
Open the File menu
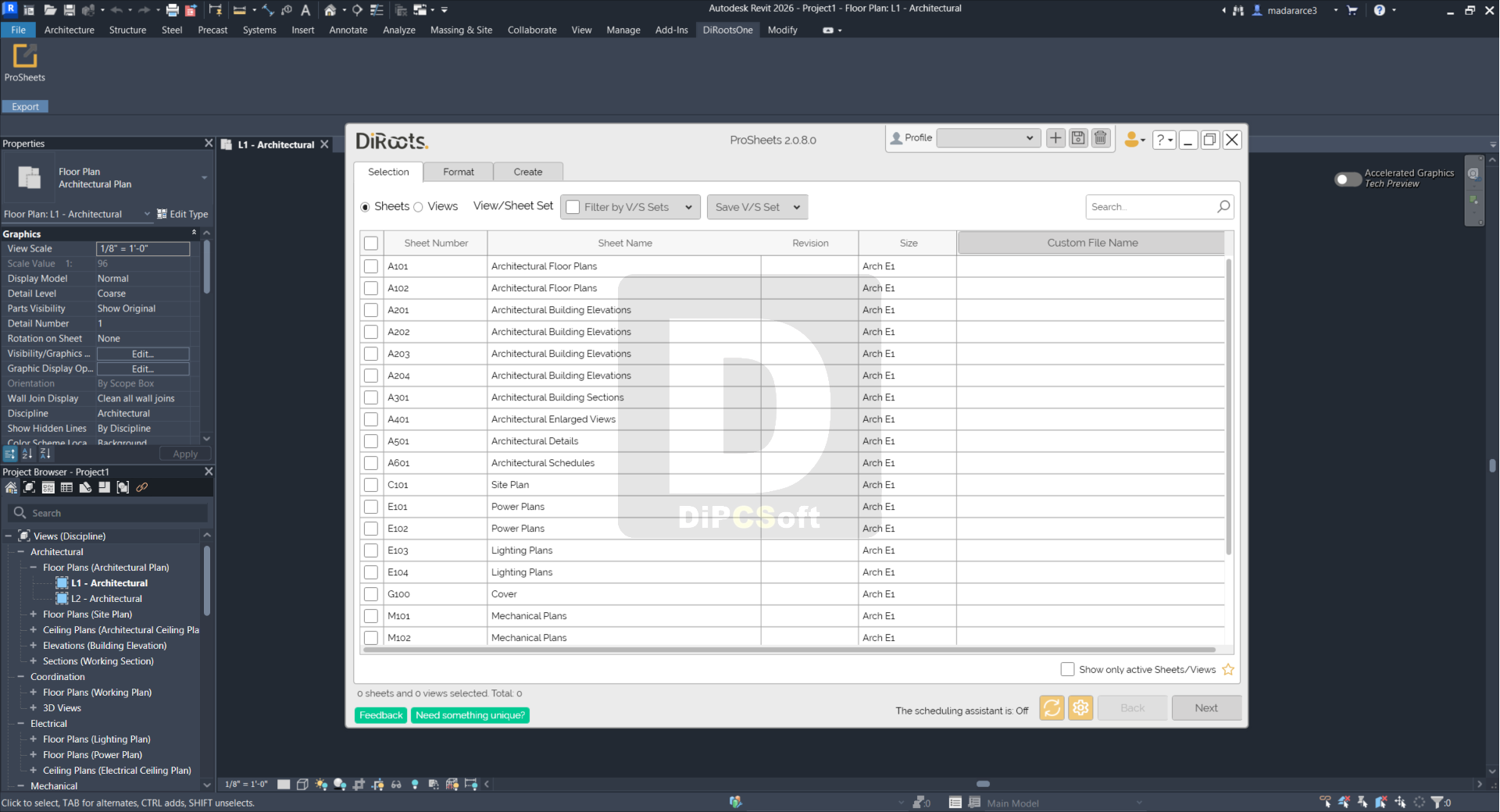pyautogui.click(x=19, y=30)
